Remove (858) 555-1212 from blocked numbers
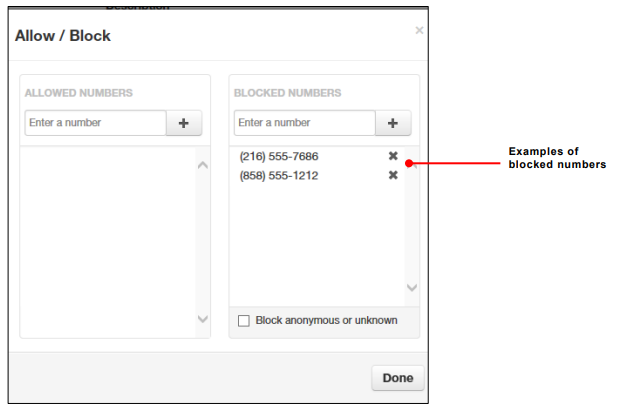 point(393,175)
